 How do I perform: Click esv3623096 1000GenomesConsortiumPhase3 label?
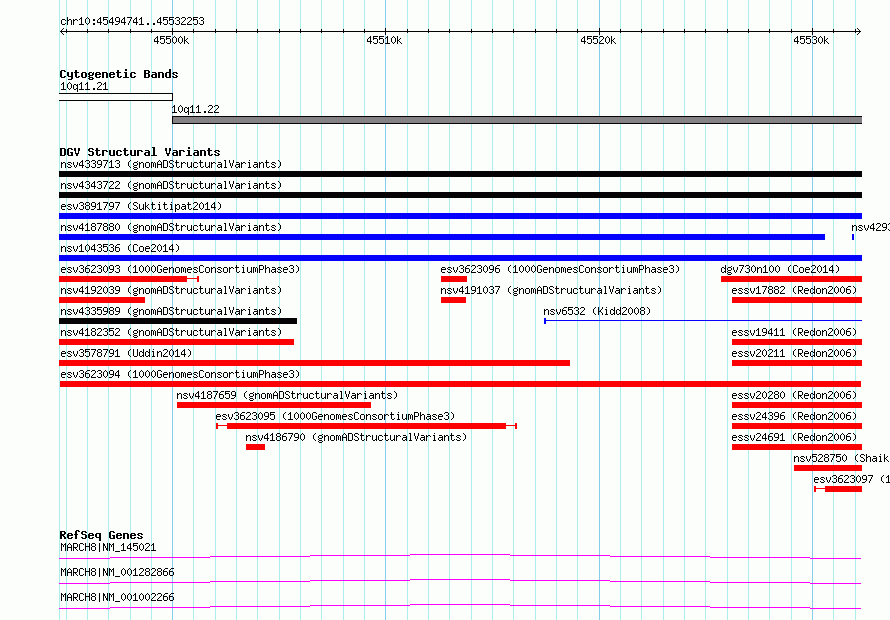click(560, 269)
